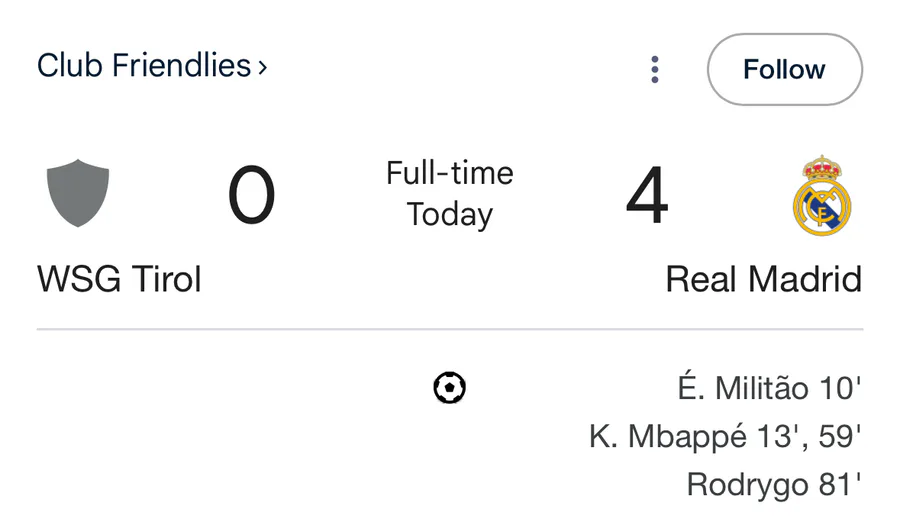Image resolution: width=900 pixels, height=525 pixels.
Task: Click Real Madrid's score of 4
Action: [647, 196]
